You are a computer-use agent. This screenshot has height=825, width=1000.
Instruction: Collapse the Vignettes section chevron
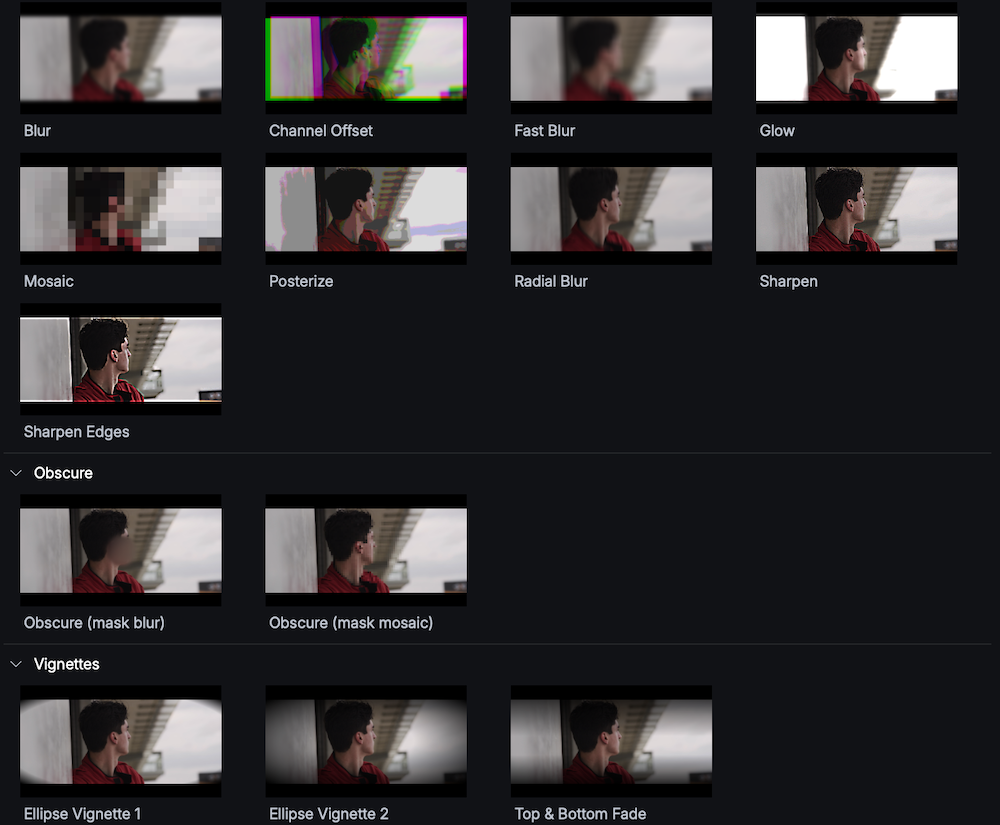(16, 664)
